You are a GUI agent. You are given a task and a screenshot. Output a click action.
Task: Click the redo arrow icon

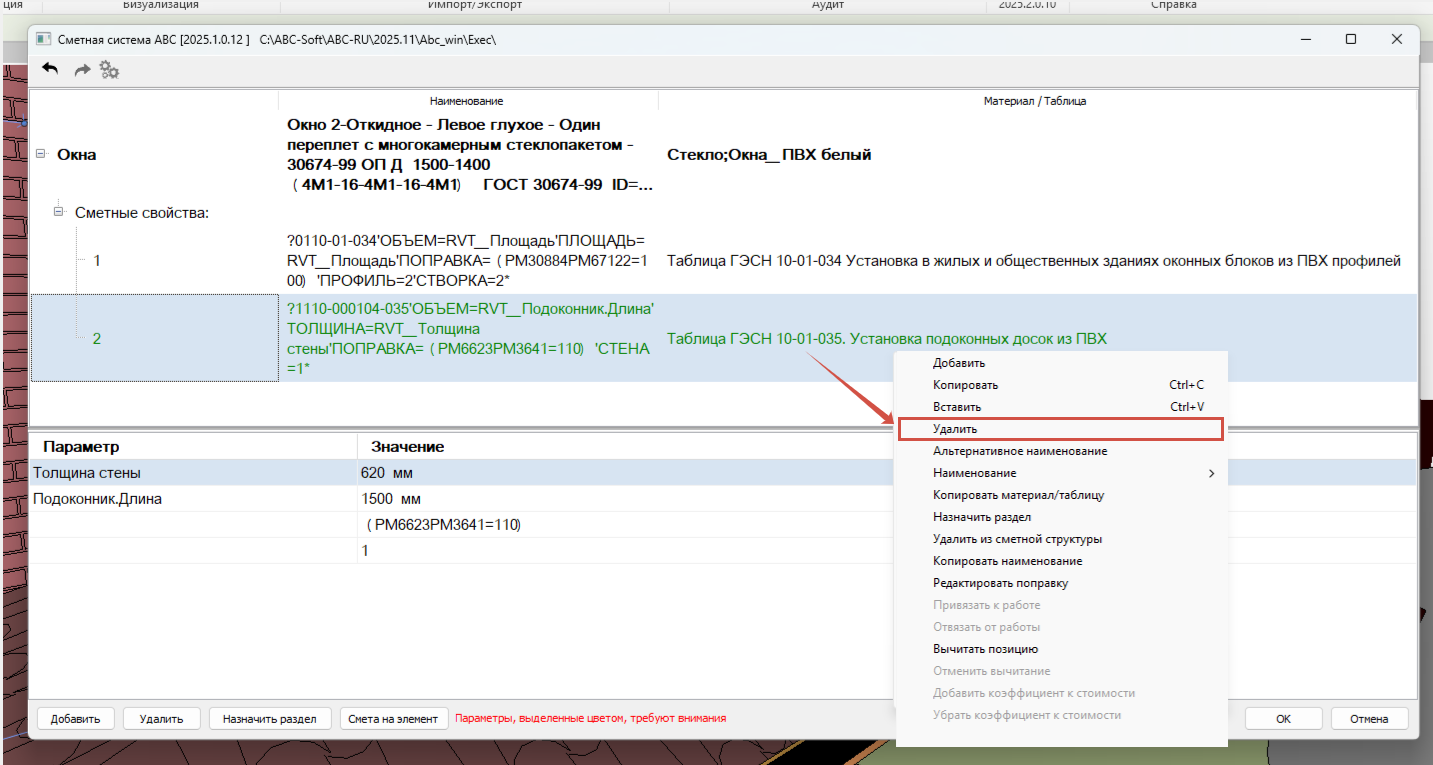point(83,70)
